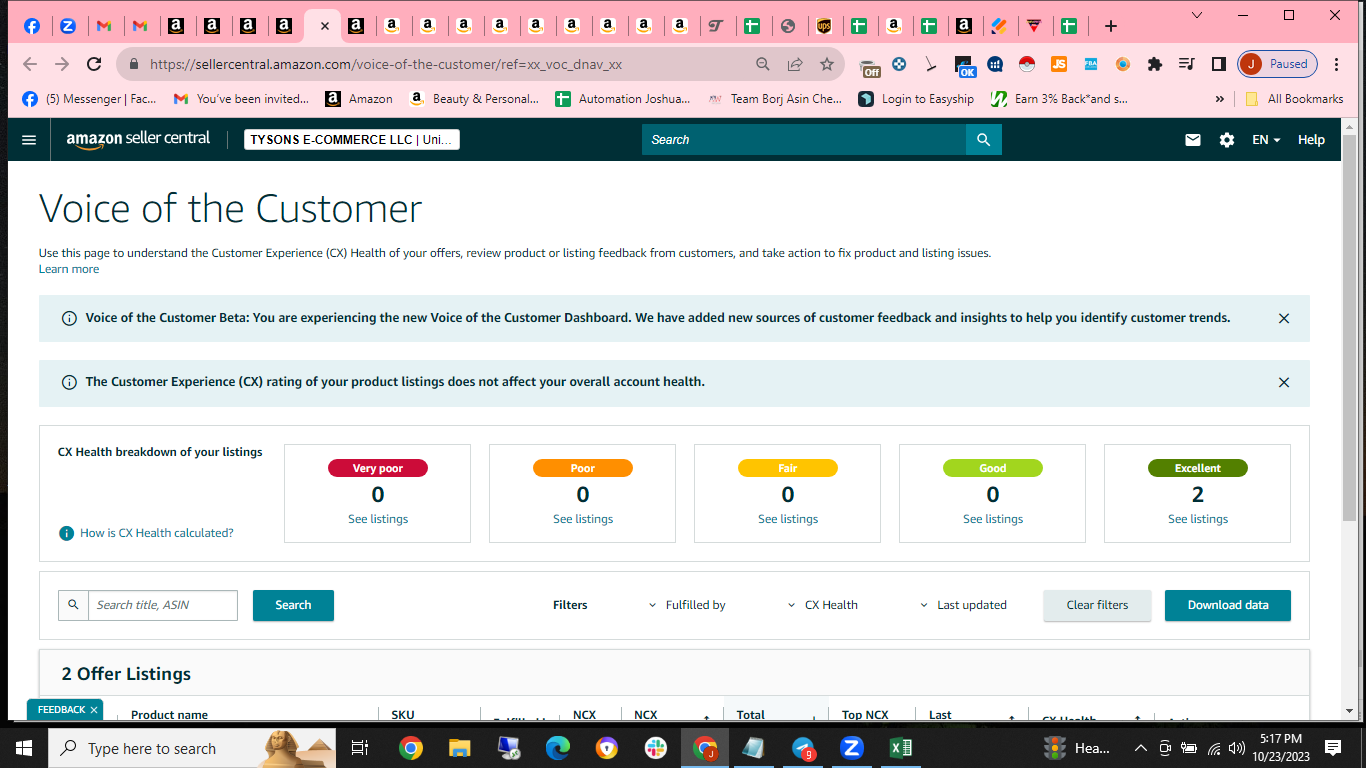Click See listings under Poor
Image resolution: width=1366 pixels, height=768 pixels.
click(x=583, y=519)
